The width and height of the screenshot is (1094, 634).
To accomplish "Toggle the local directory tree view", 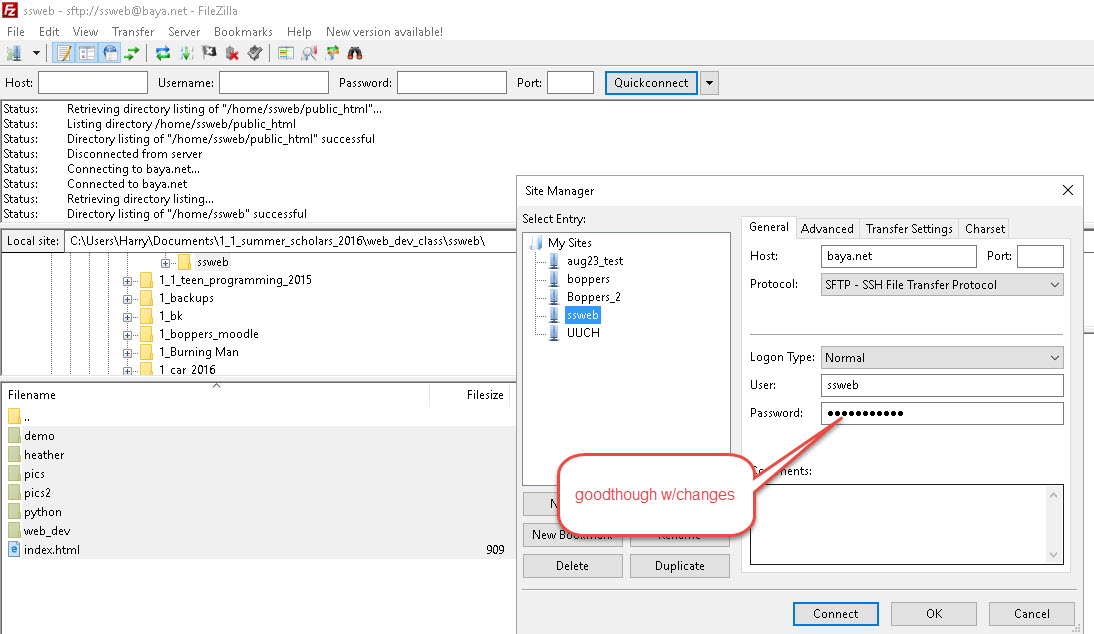I will coord(87,53).
